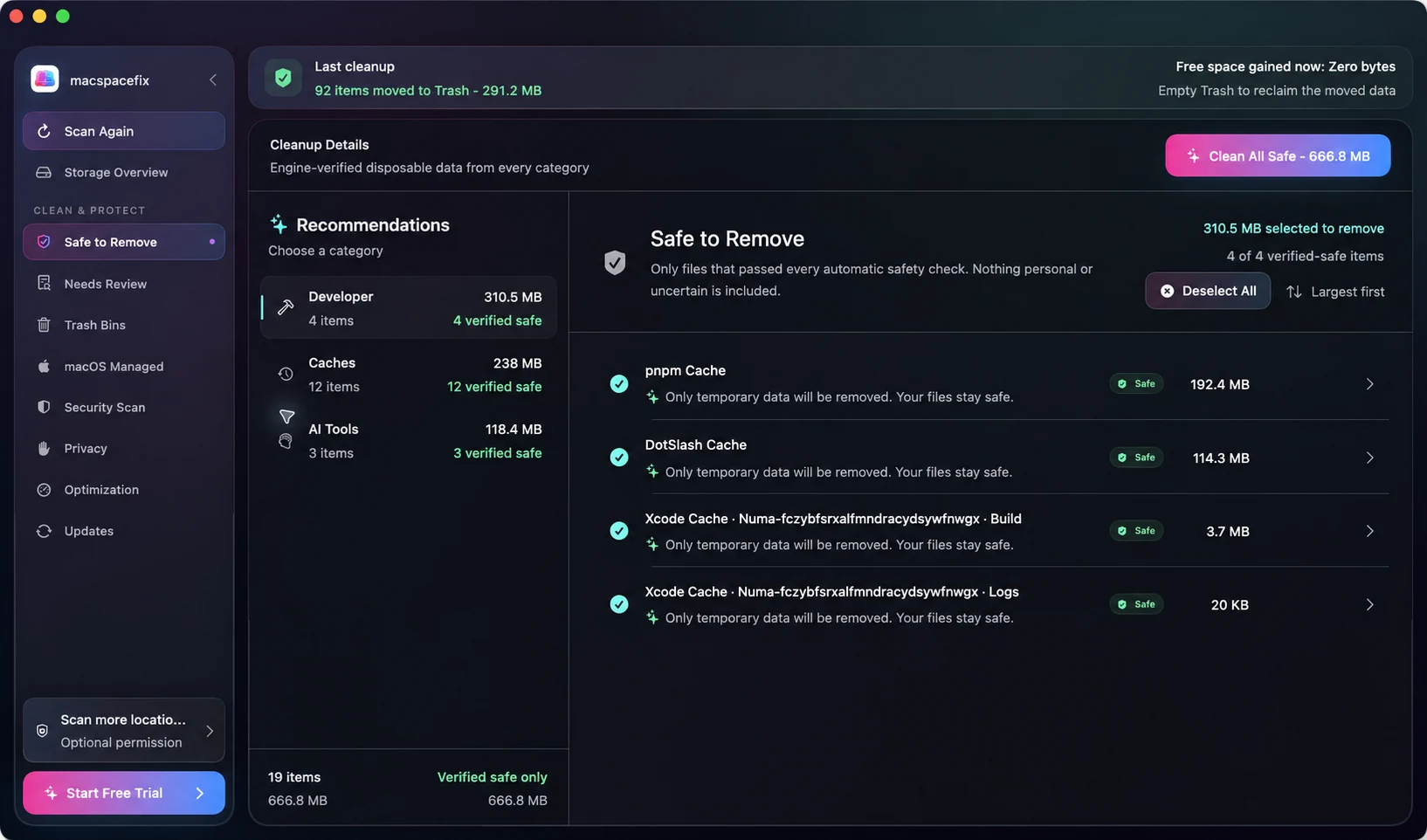Viewport: 1427px width, 840px height.
Task: Click Clean All Safe - 666.8 MB button
Action: (1278, 155)
